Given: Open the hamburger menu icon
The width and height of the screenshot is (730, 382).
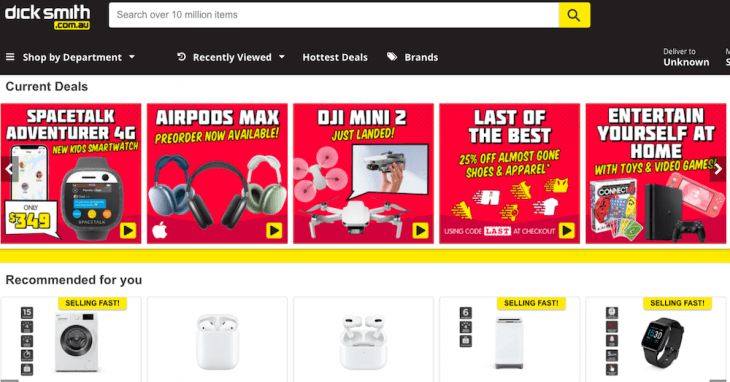Looking at the screenshot, I should coord(10,57).
